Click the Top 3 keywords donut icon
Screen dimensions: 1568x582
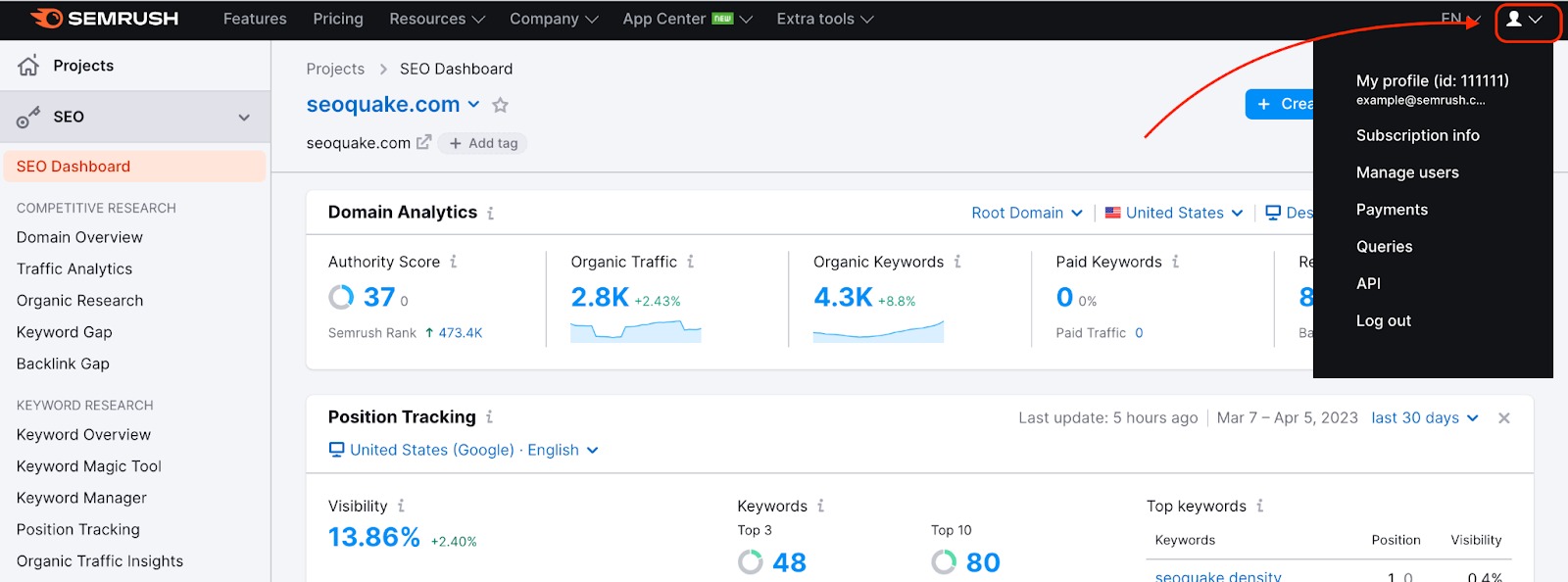pyautogui.click(x=751, y=562)
